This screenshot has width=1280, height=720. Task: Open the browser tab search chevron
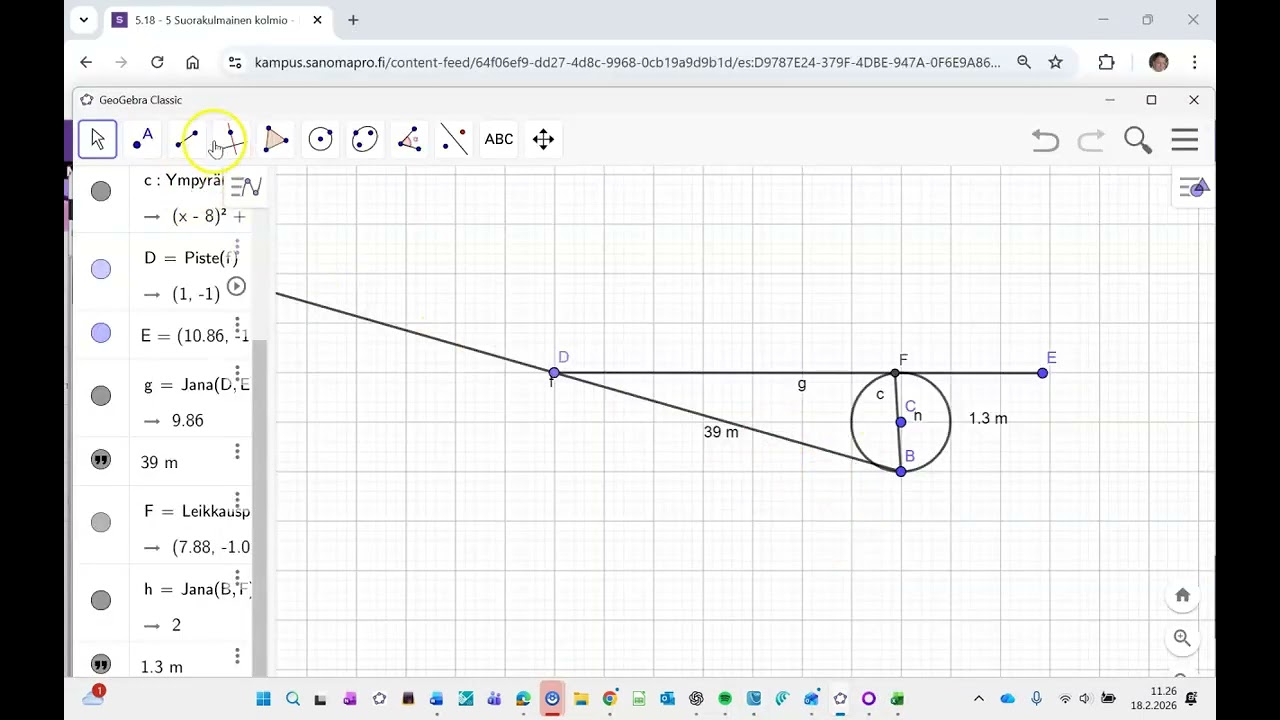[84, 20]
